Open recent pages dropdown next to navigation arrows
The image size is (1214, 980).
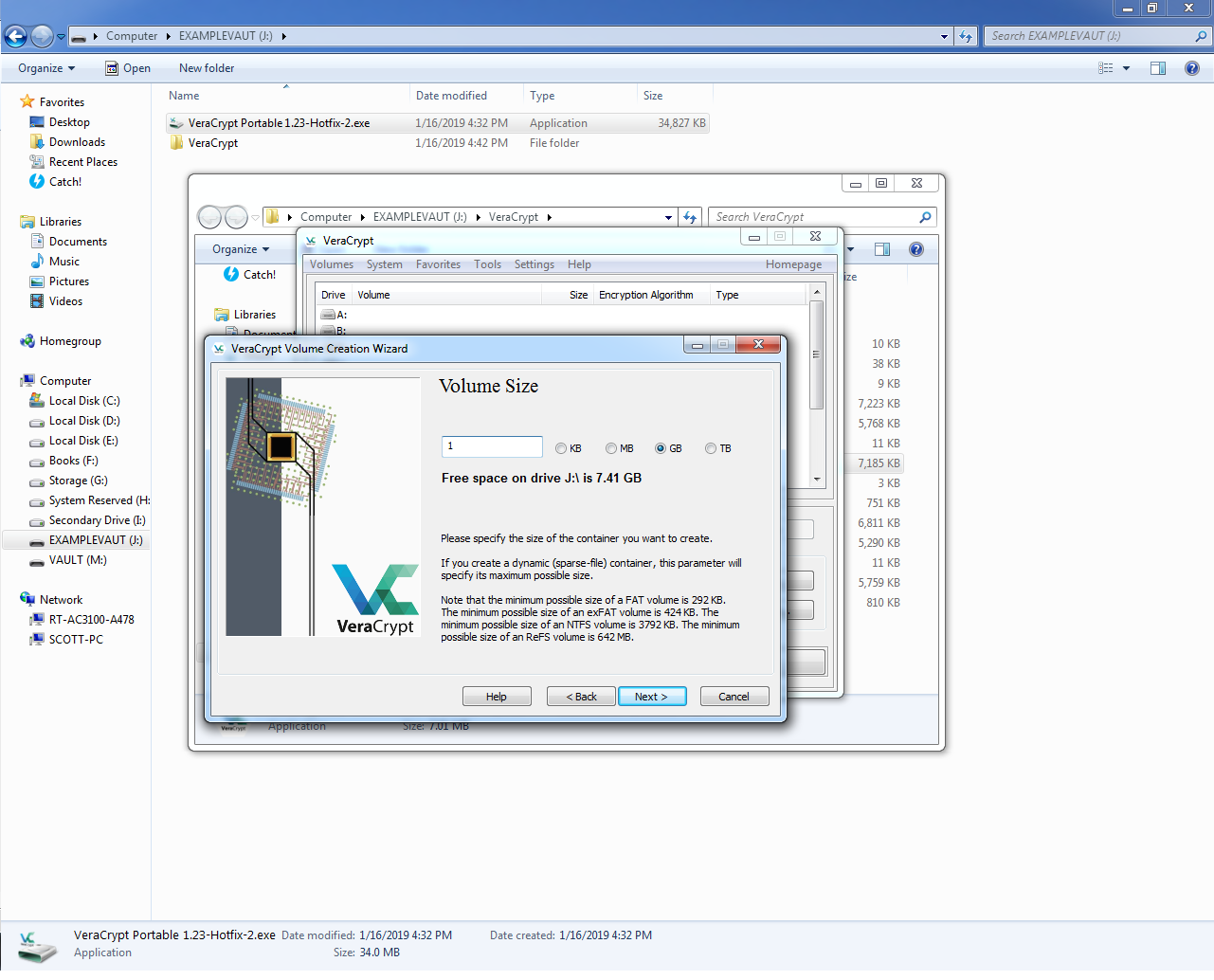(62, 37)
